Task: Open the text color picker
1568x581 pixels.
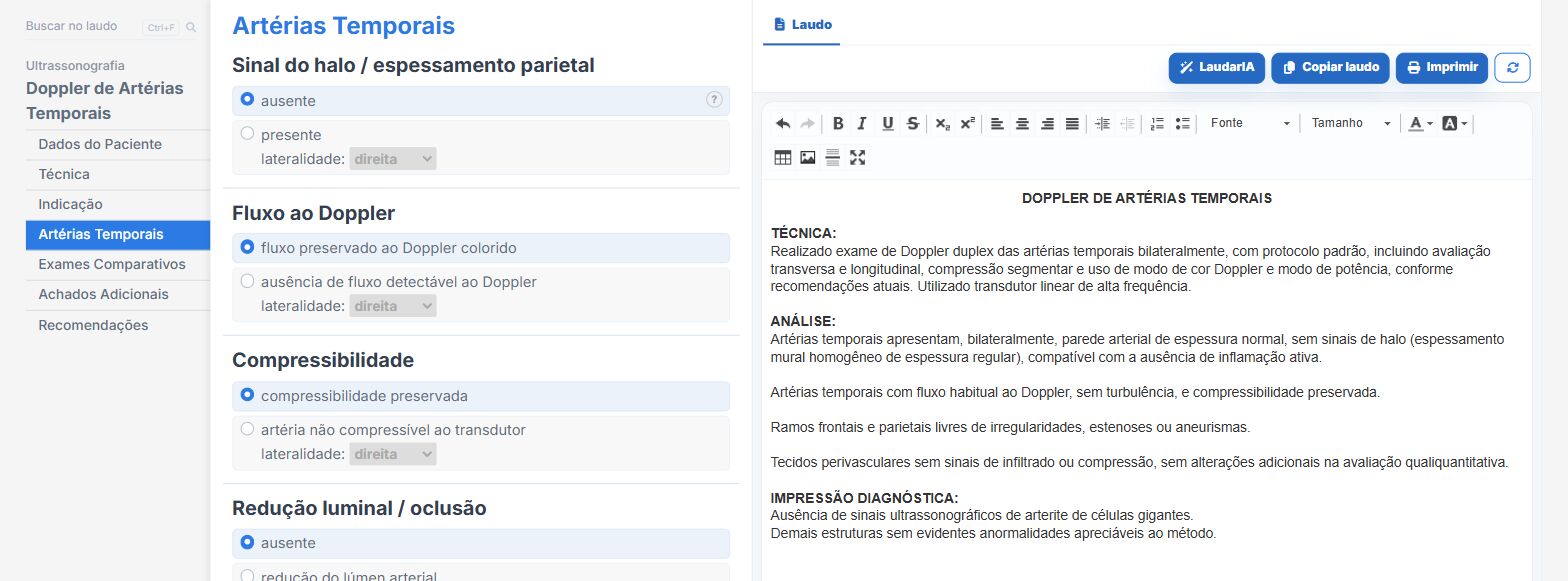Action: pyautogui.click(x=1420, y=123)
